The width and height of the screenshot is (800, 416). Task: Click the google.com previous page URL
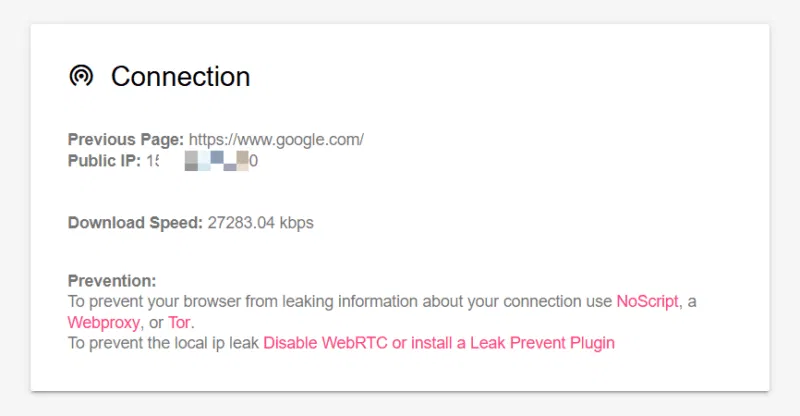coord(276,139)
